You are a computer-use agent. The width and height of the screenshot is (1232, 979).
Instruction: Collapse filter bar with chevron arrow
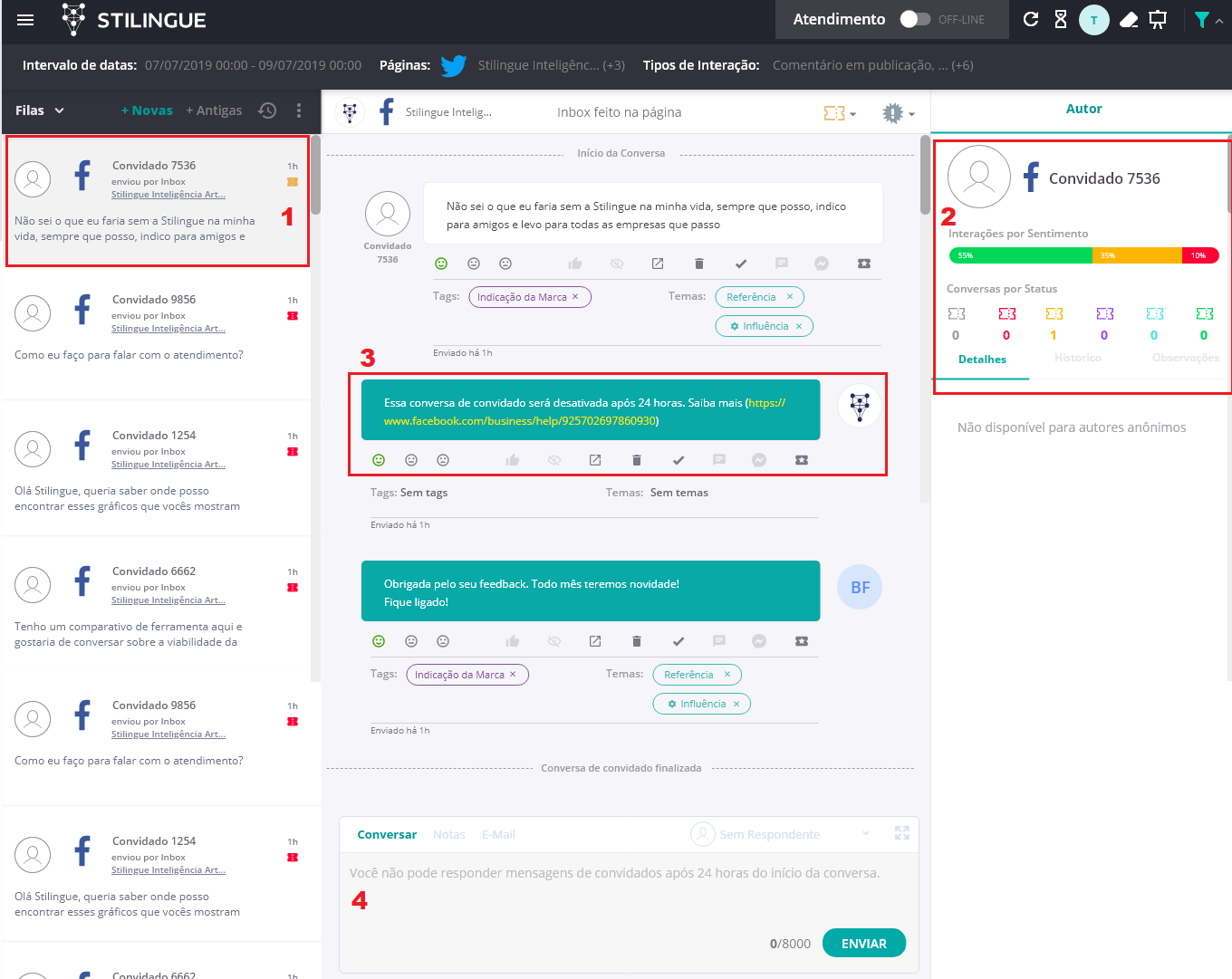pos(1219,21)
